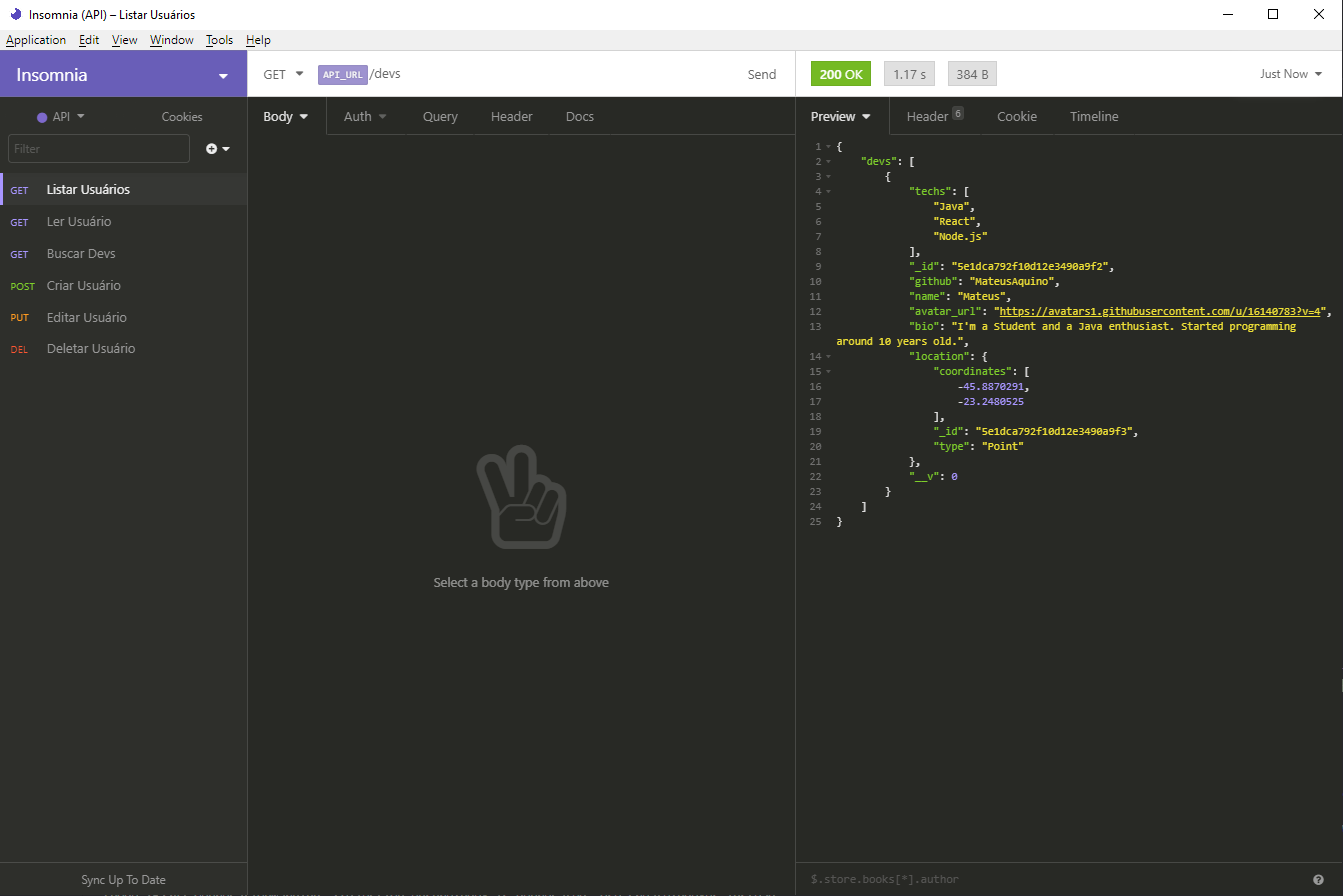
Task: Collapse the devs array fold on line 2
Action: pyautogui.click(x=828, y=162)
